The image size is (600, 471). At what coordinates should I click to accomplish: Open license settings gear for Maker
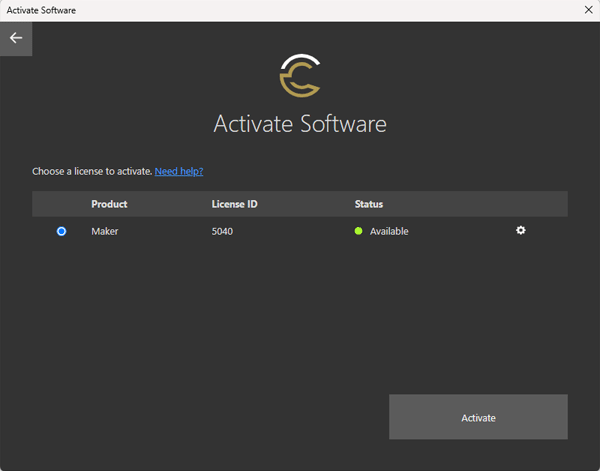pyautogui.click(x=520, y=230)
